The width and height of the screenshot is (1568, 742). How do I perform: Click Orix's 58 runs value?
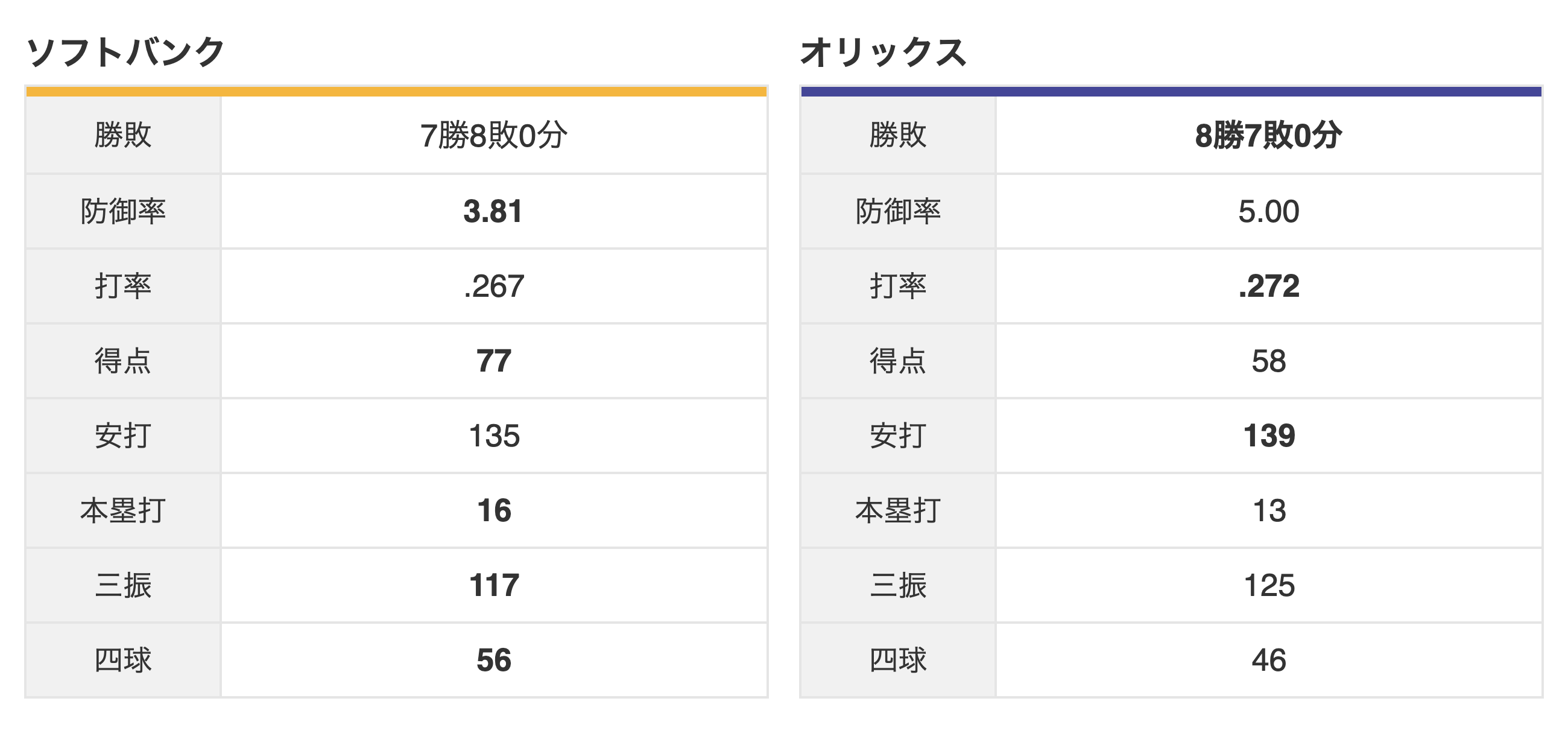click(x=1268, y=361)
